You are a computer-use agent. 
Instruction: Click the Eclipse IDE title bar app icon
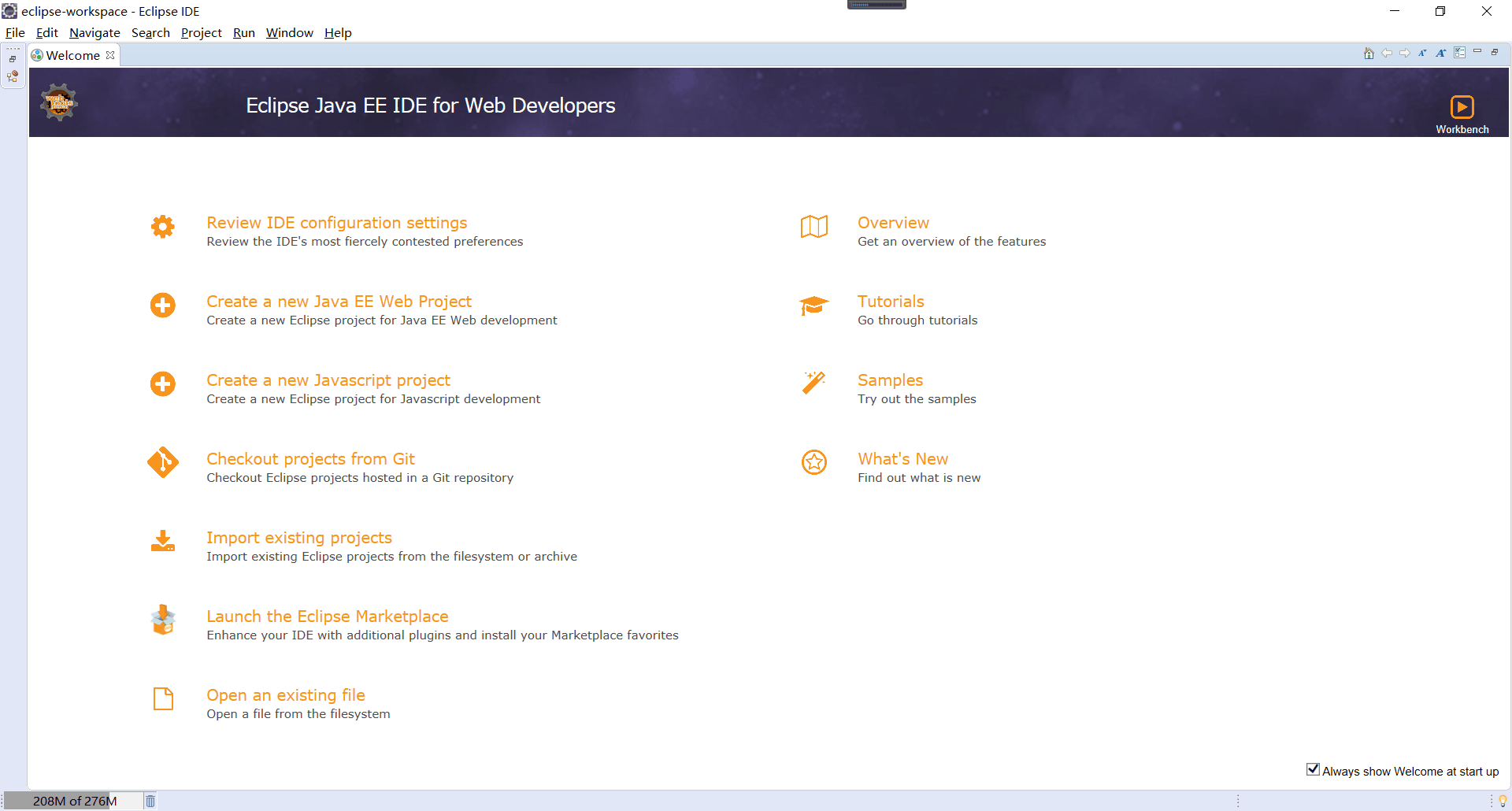coord(9,11)
